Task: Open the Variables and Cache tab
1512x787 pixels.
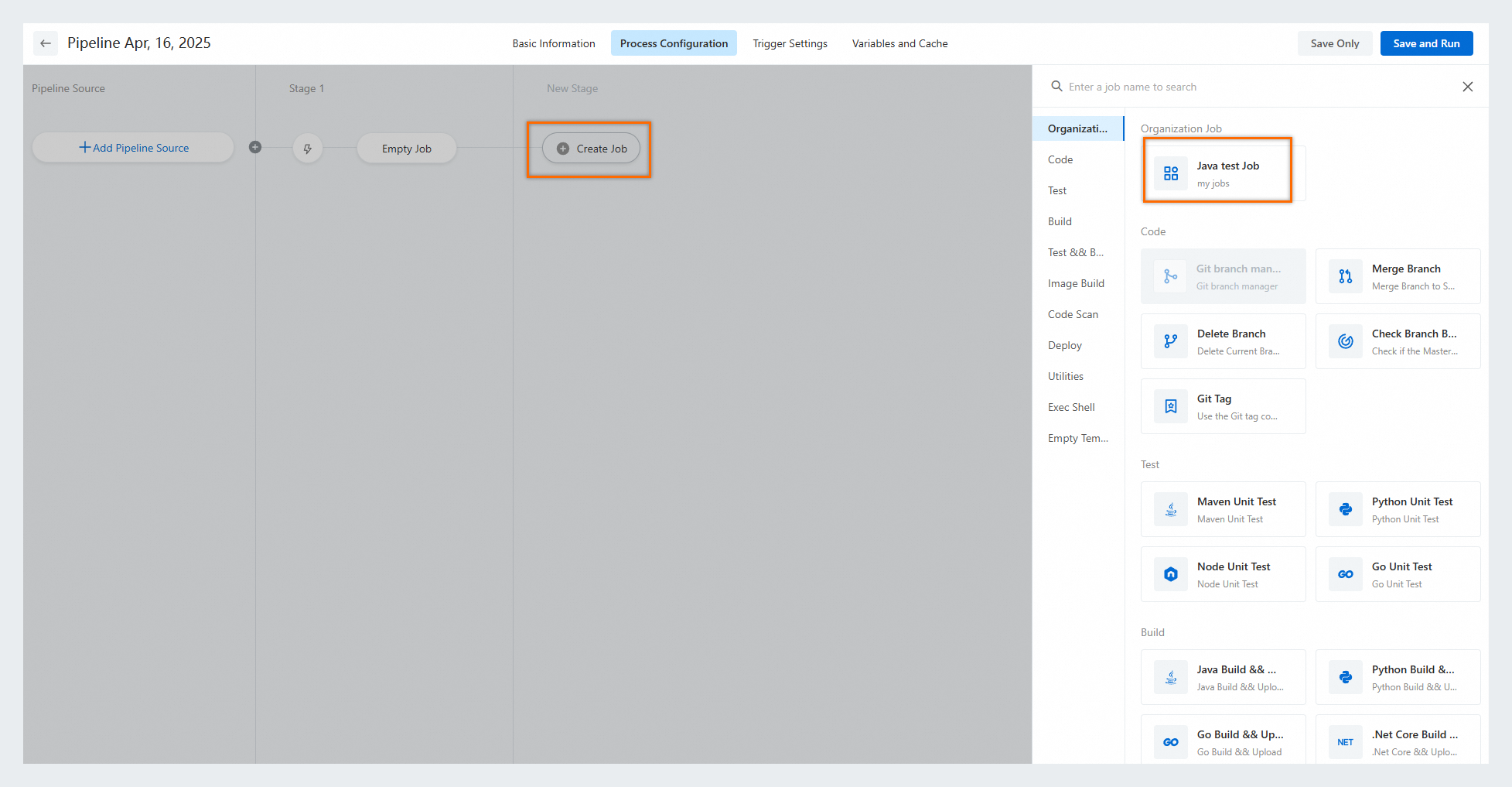Action: [x=899, y=43]
